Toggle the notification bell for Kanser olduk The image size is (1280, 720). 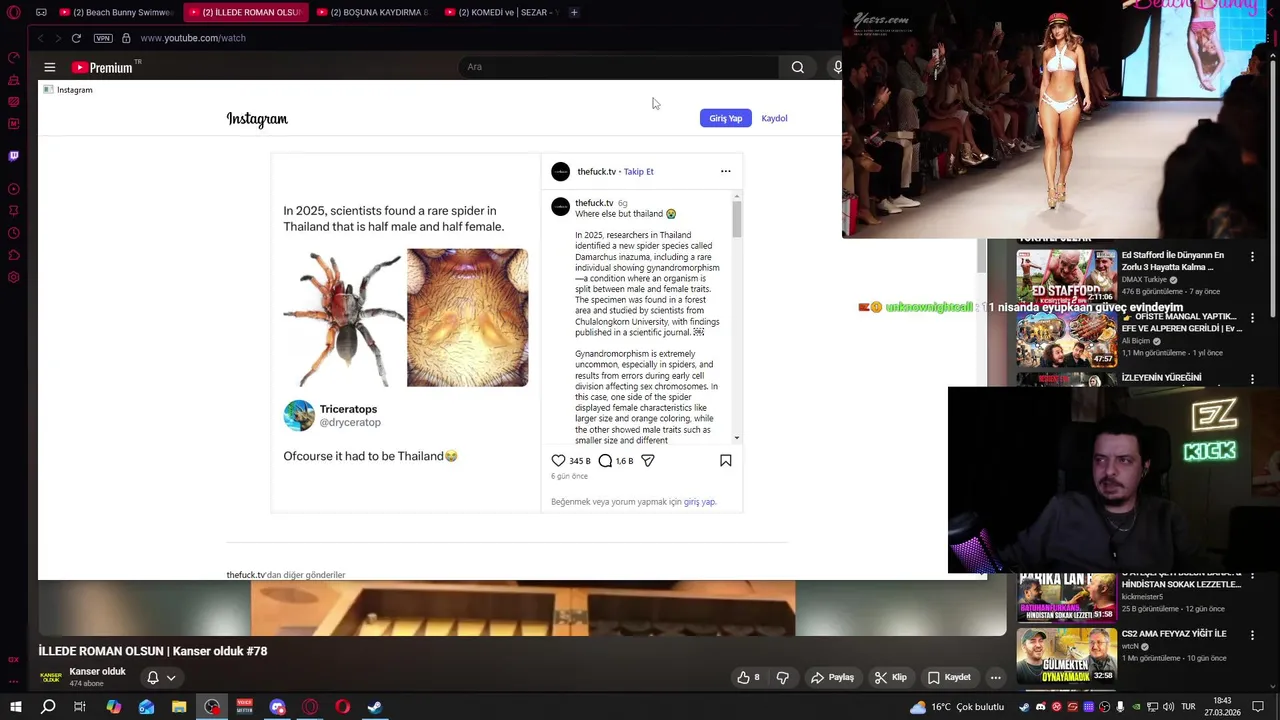pos(153,677)
